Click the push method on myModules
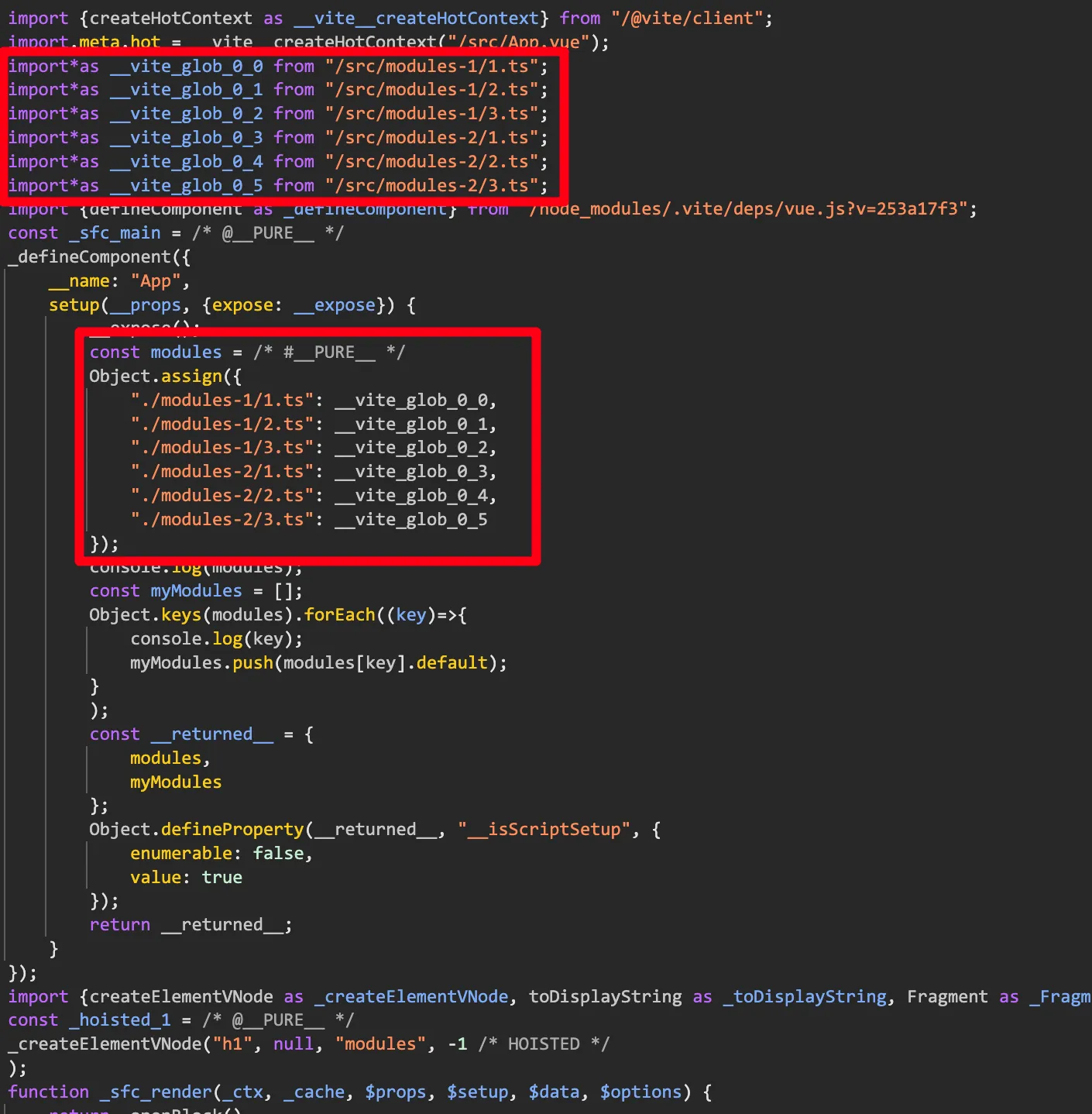Screen dimensions: 1092x1114 point(252,663)
